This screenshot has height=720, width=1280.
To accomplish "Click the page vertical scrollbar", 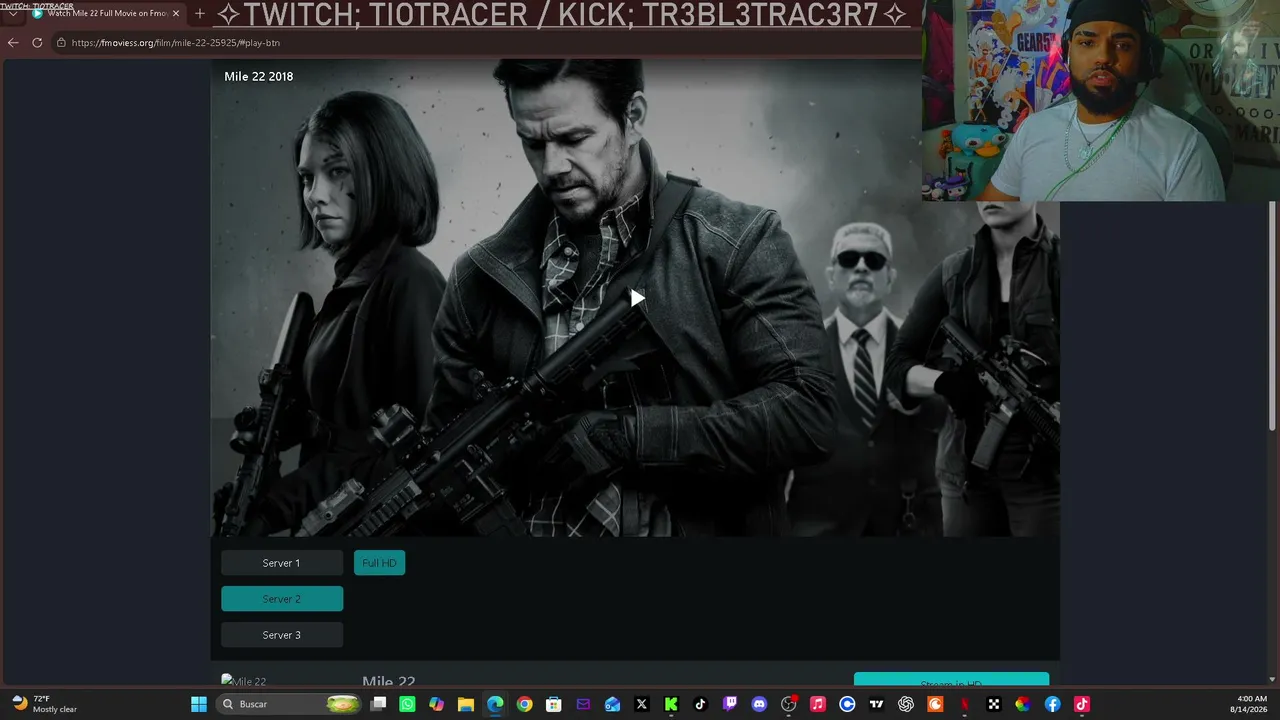I will pos(1273,315).
